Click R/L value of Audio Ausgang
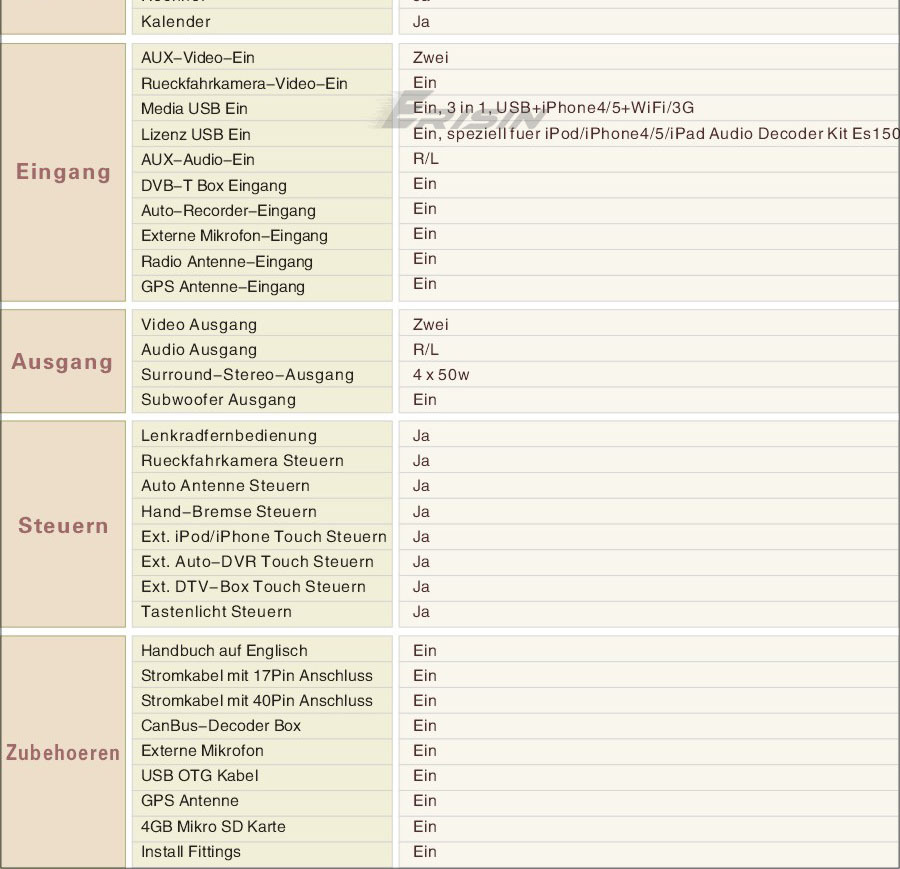 (425, 350)
